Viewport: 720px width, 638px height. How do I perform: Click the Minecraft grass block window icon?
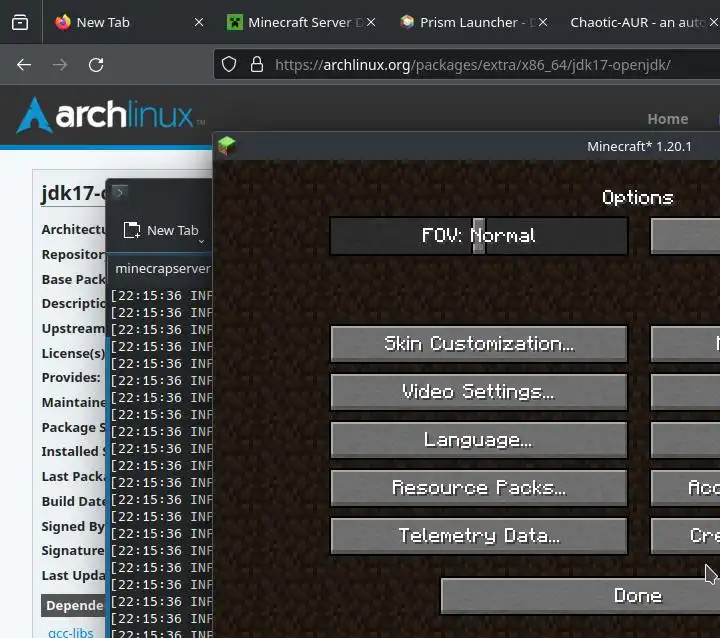tap(227, 146)
